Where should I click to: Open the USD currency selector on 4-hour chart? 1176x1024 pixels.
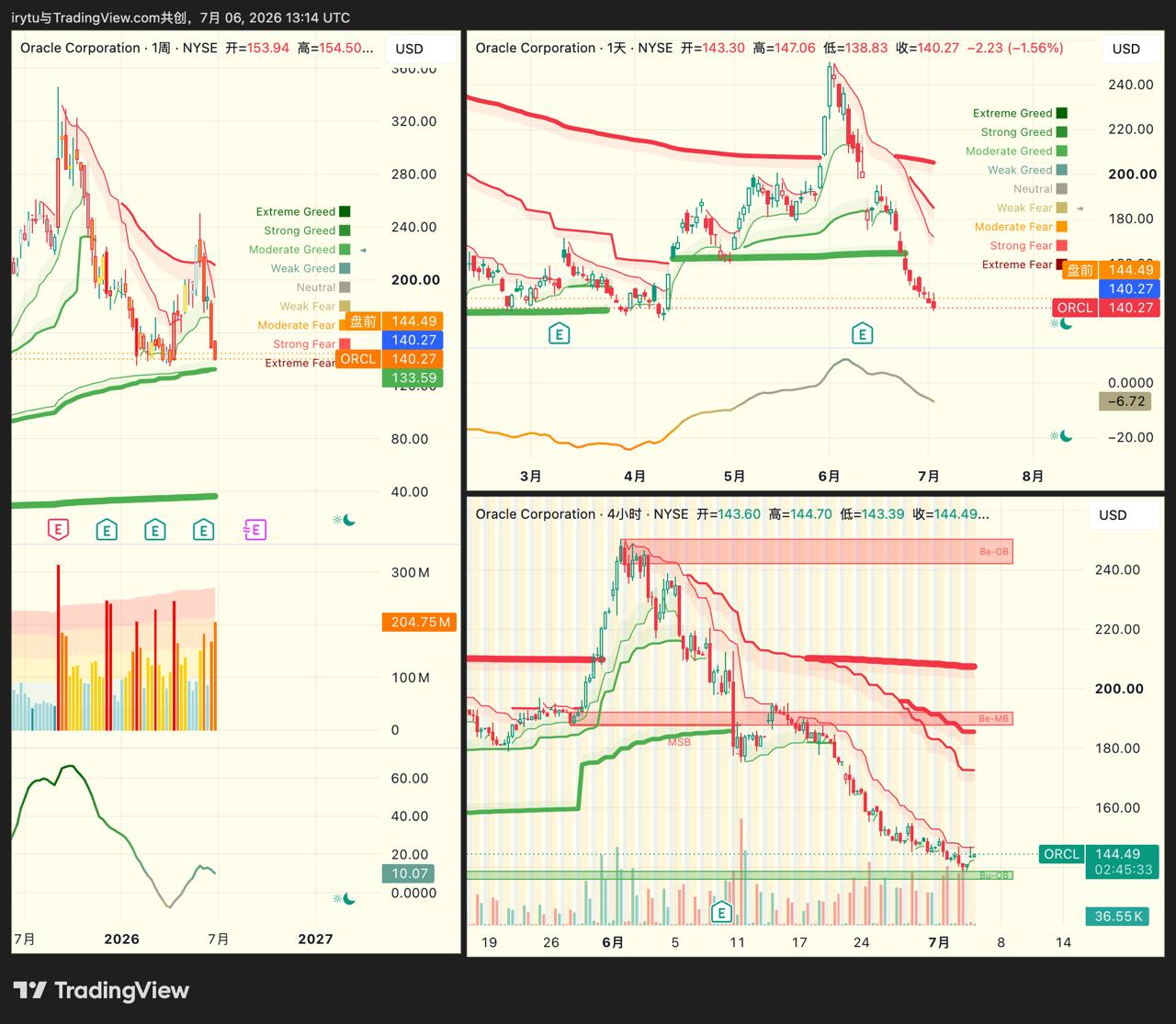1114,515
